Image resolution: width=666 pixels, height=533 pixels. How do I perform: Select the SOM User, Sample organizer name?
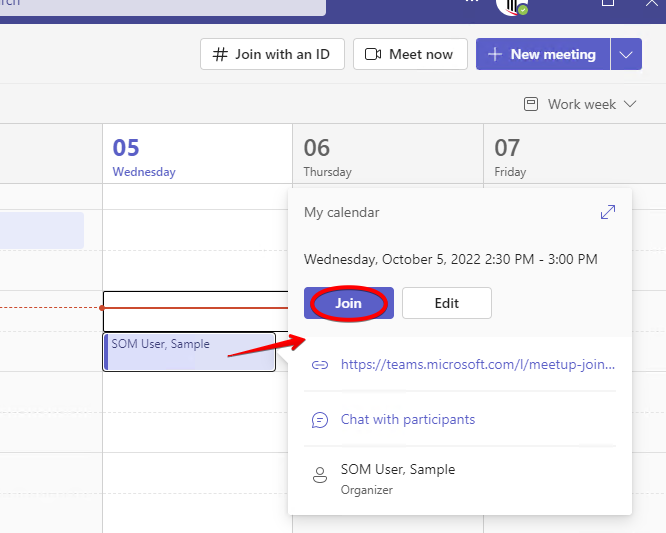click(x=397, y=469)
